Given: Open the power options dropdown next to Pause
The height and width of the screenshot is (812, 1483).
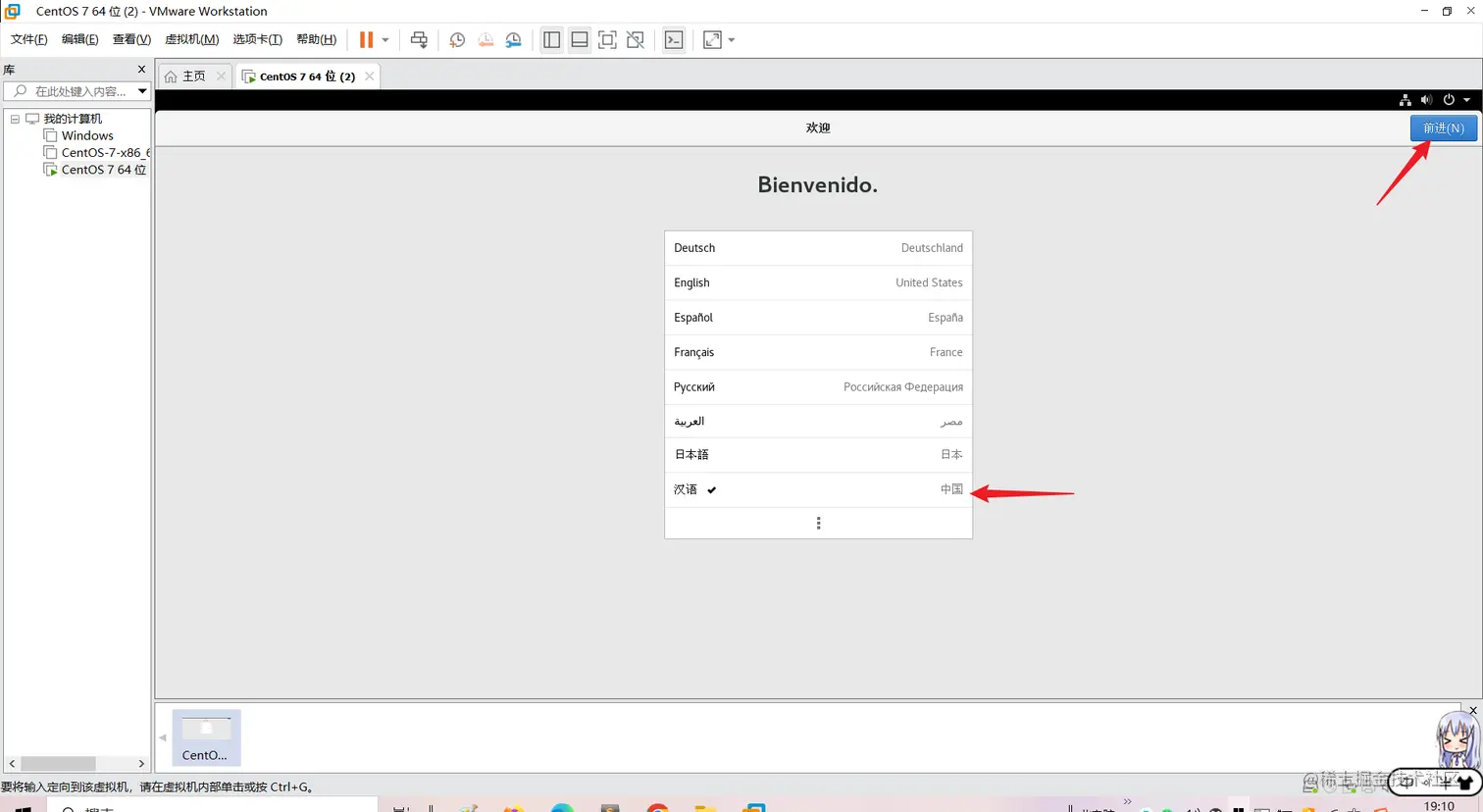Looking at the screenshot, I should coord(385,40).
